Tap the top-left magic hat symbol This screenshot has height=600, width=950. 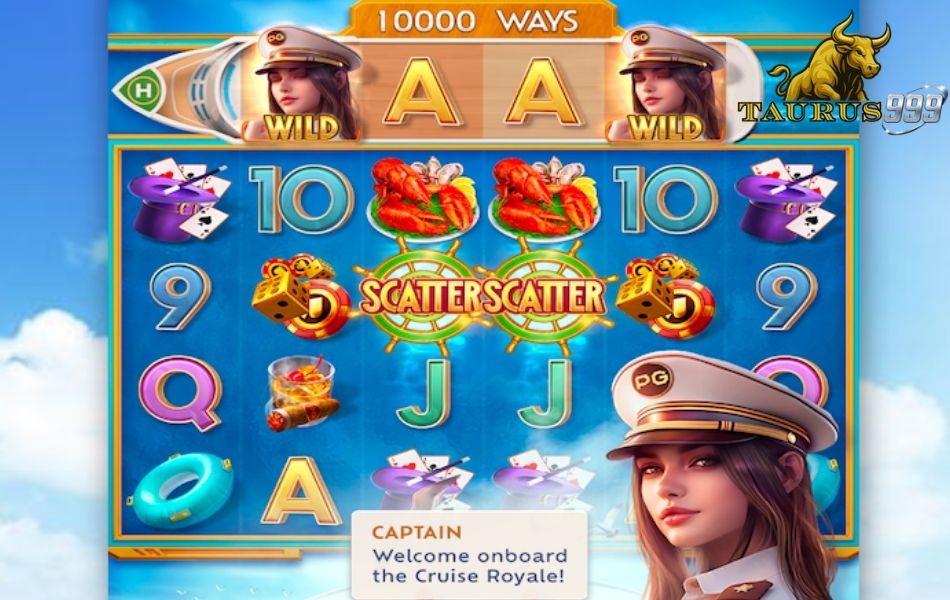(179, 199)
